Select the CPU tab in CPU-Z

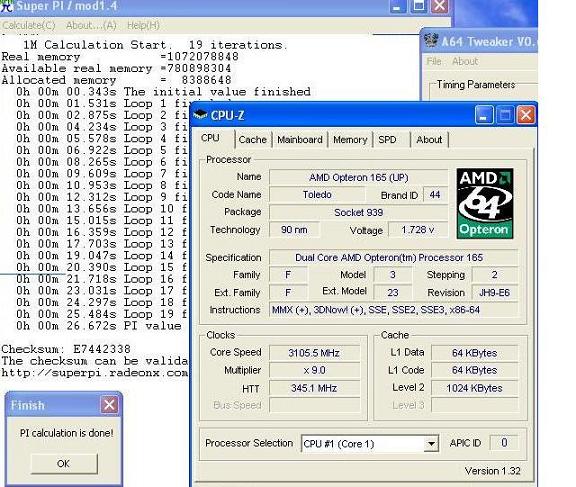(x=210, y=138)
